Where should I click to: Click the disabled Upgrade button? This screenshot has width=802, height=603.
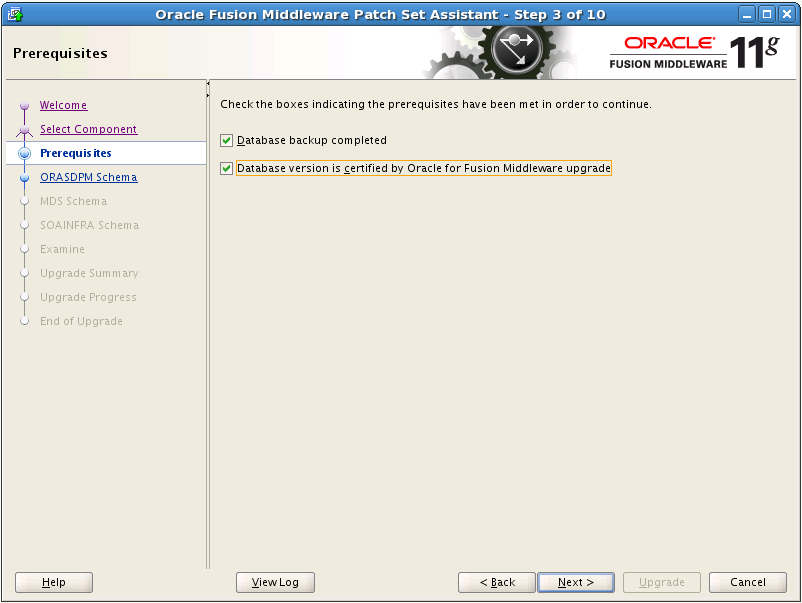(661, 583)
